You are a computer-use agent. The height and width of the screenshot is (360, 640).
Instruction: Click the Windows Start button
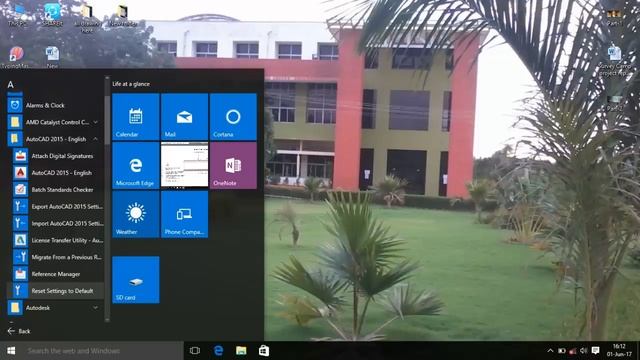pyautogui.click(x=11, y=351)
